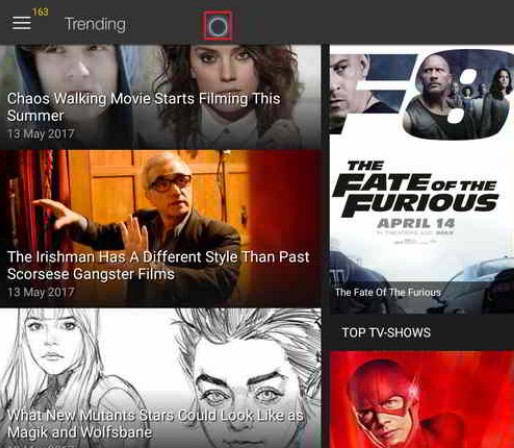Open the hamburger navigation menu
Image resolution: width=514 pixels, height=448 pixels.
[x=22, y=23]
